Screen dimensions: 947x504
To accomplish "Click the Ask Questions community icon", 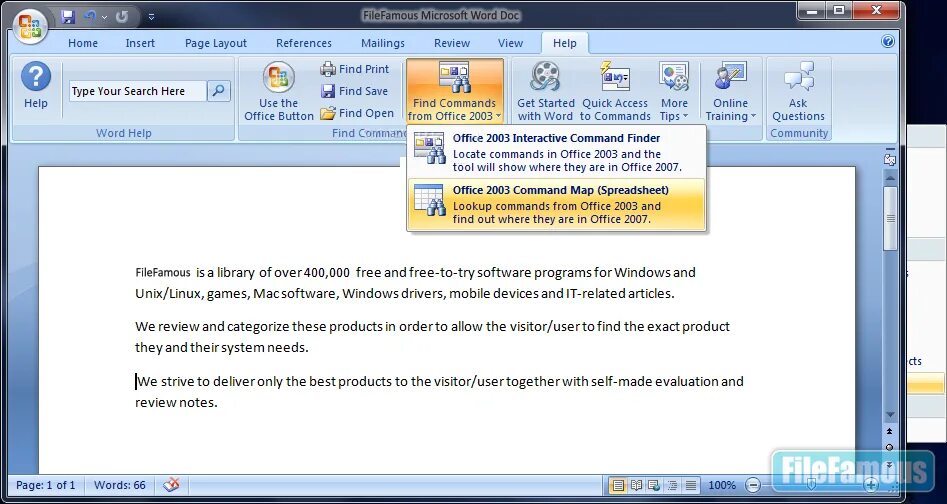I will coord(798,91).
